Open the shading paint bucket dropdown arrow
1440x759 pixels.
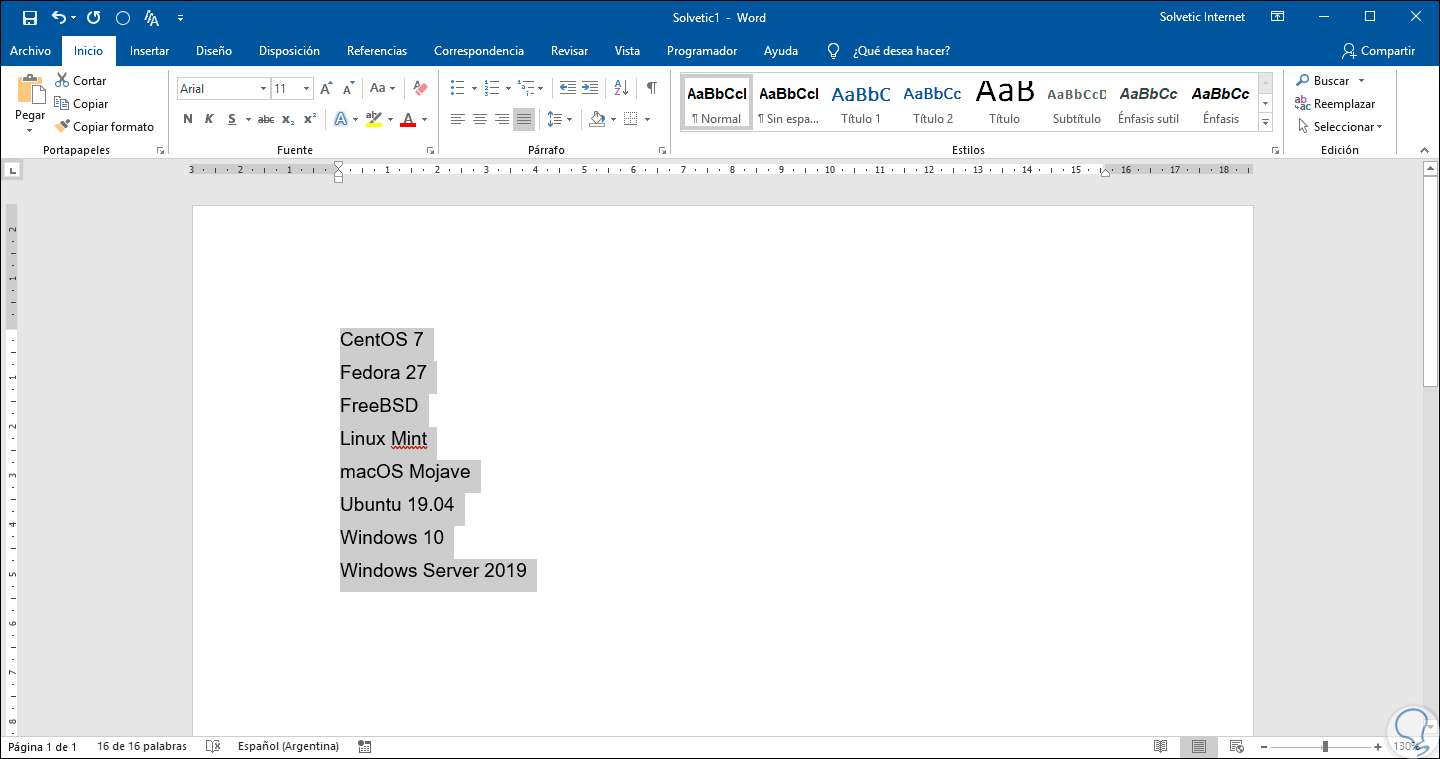(613, 120)
